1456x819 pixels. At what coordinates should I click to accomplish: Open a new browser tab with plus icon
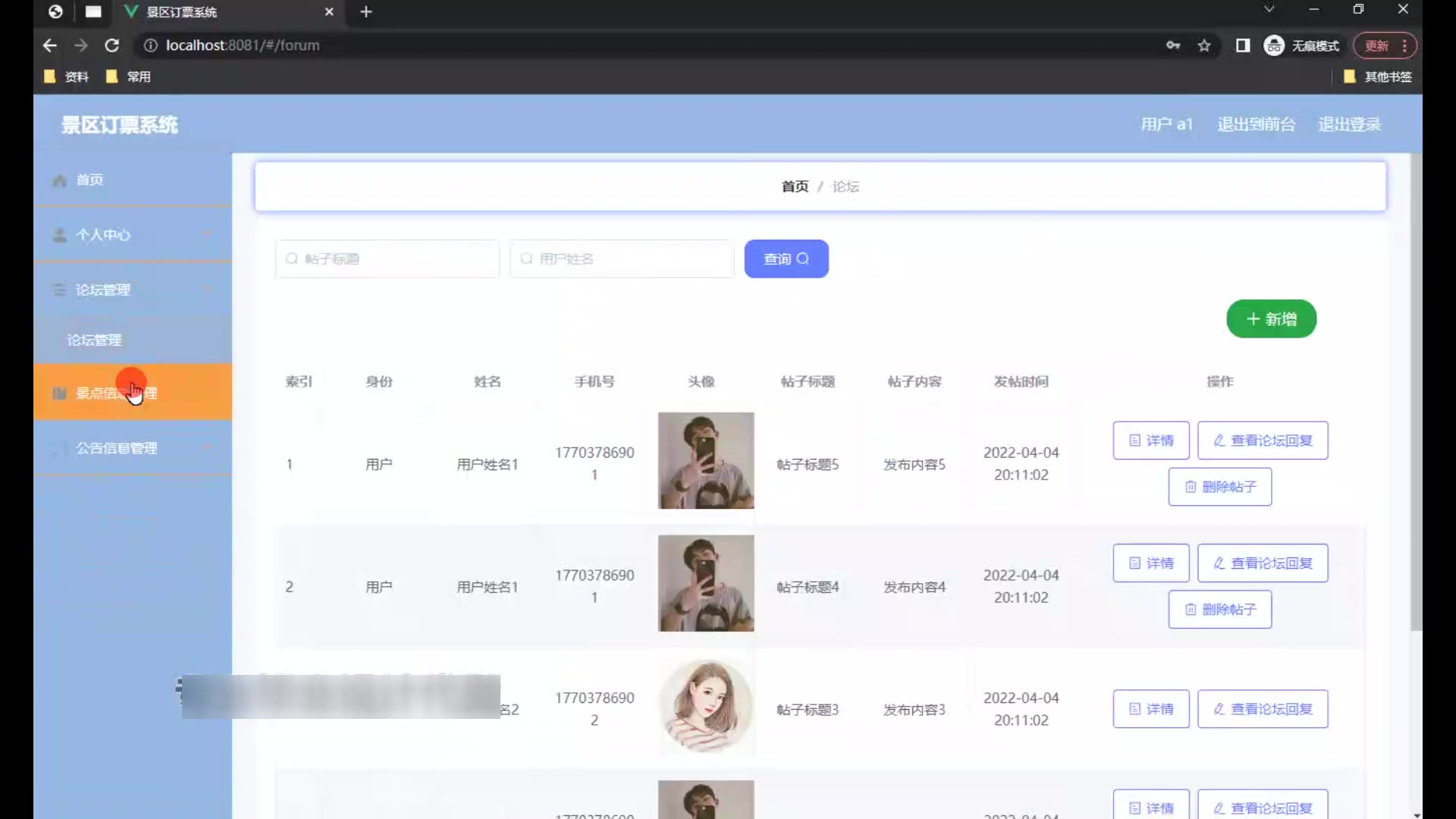click(x=366, y=11)
